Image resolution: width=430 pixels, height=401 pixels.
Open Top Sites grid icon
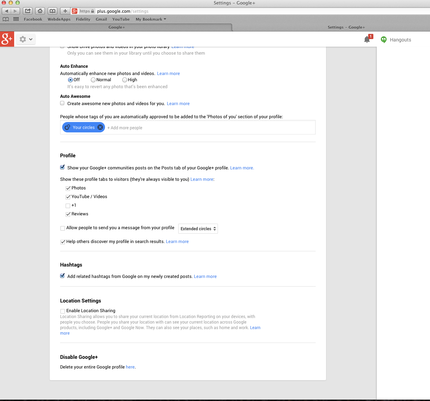pos(16,19)
